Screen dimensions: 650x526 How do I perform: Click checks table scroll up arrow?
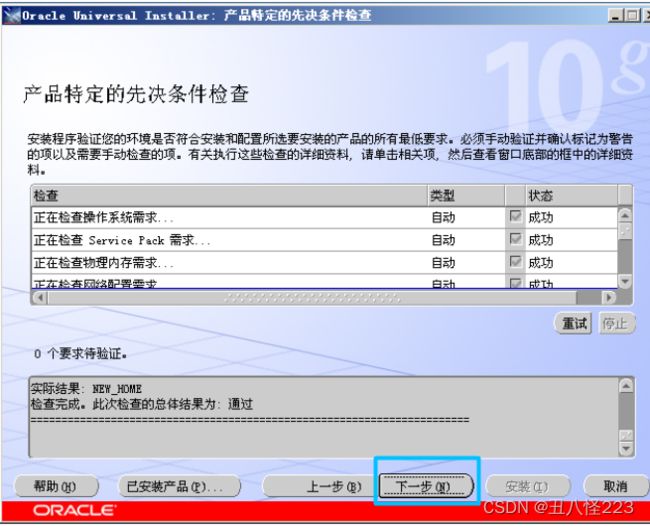[625, 215]
